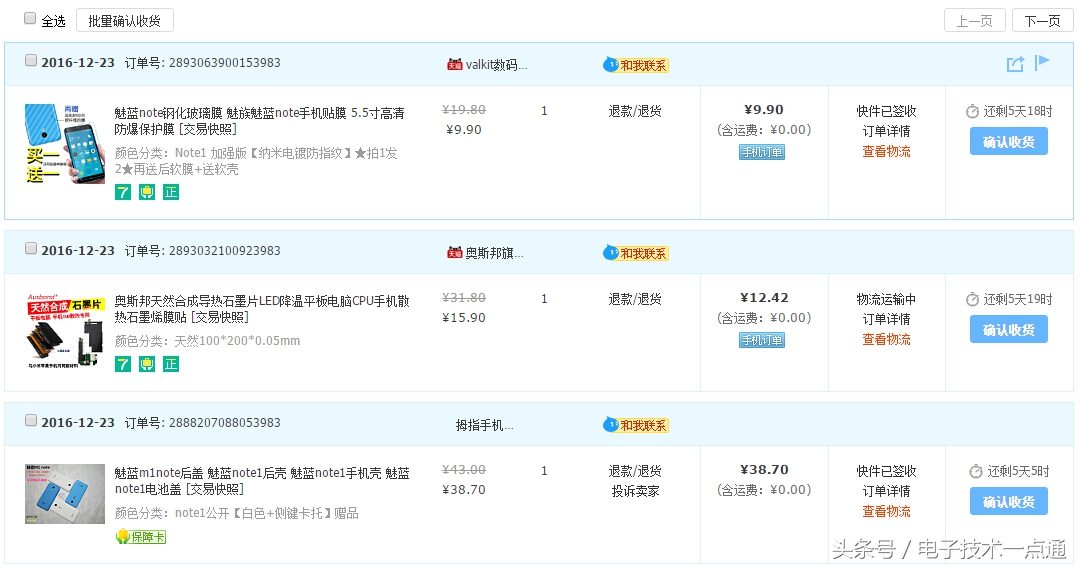The image size is (1080, 568).
Task: Click shield guarantee icon on tempered glass order
Action: pyautogui.click(x=147, y=192)
